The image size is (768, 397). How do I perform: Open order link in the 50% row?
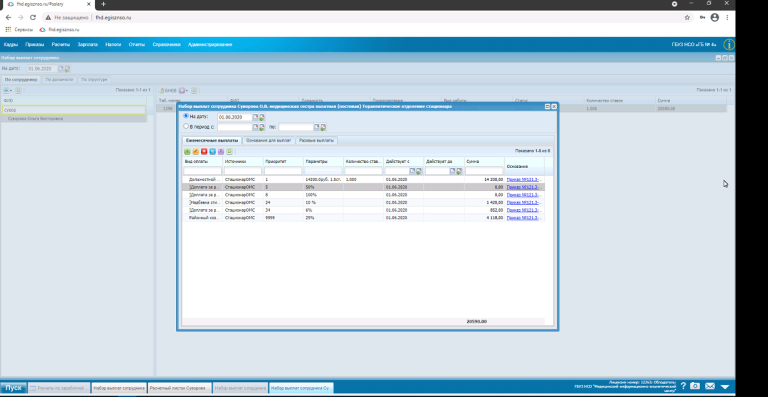[523, 187]
